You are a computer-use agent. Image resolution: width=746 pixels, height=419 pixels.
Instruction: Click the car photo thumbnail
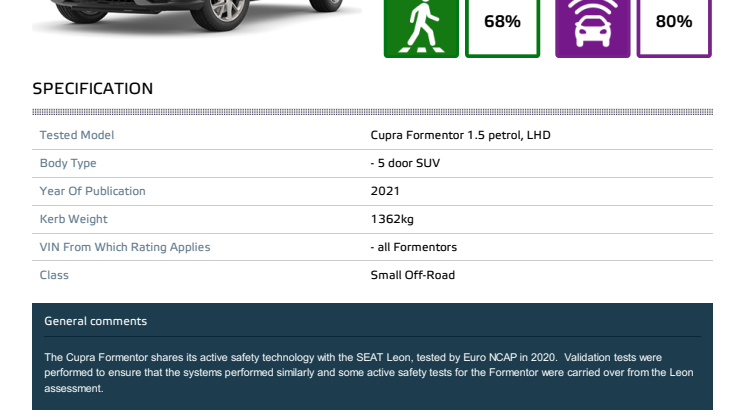(x=196, y=17)
